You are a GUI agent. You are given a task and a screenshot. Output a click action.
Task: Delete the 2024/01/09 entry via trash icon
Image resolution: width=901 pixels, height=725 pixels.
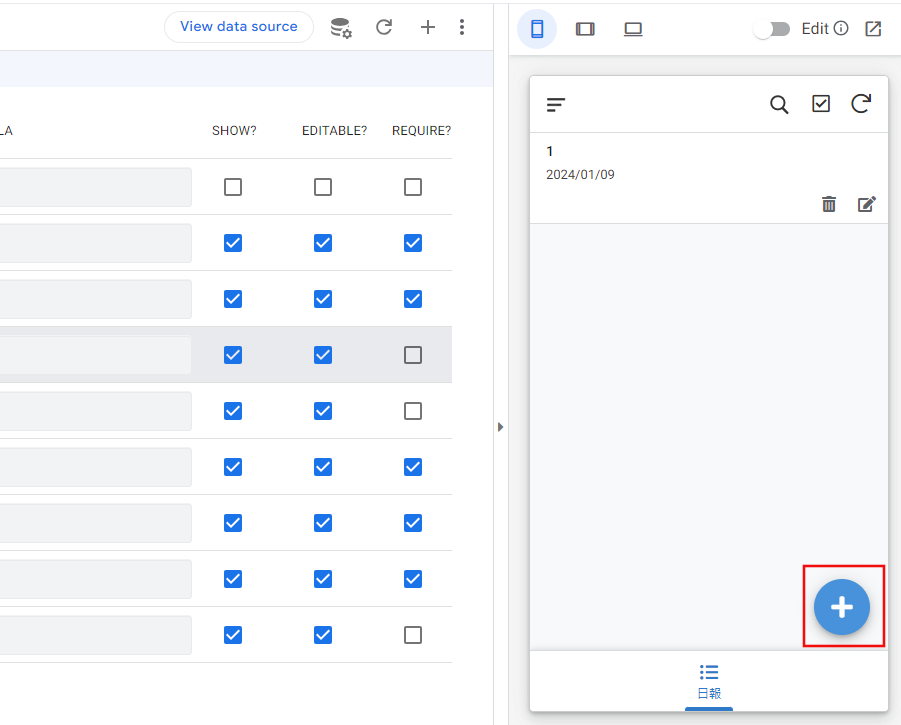829,204
